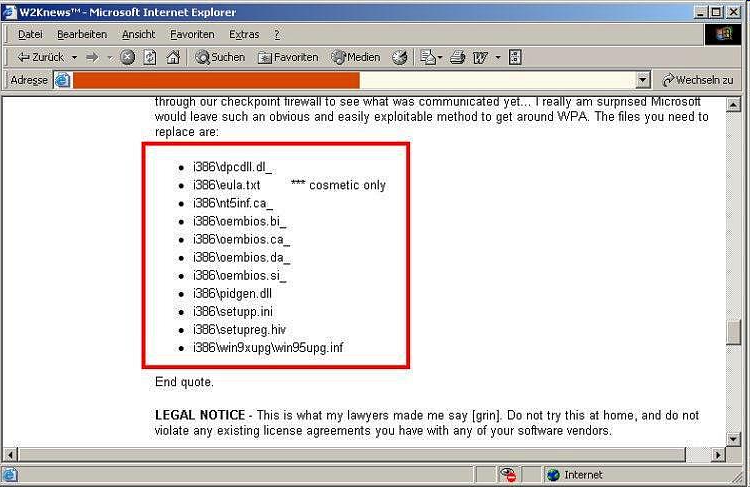
Task: Open the forward history dropdown arrow
Action: click(x=110, y=58)
